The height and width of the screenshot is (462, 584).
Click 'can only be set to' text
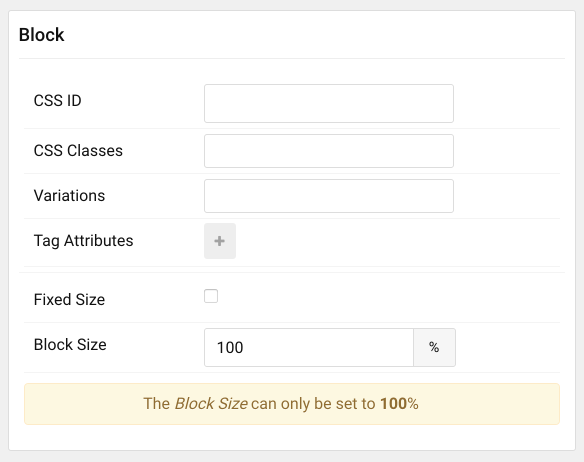(x=313, y=404)
